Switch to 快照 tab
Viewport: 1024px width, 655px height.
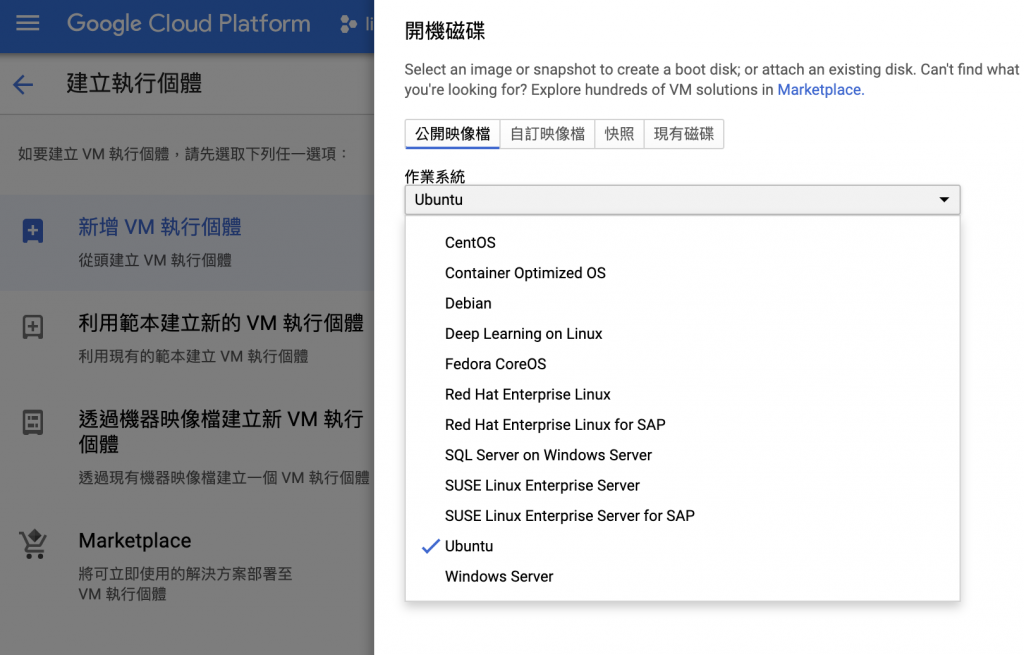click(x=619, y=134)
